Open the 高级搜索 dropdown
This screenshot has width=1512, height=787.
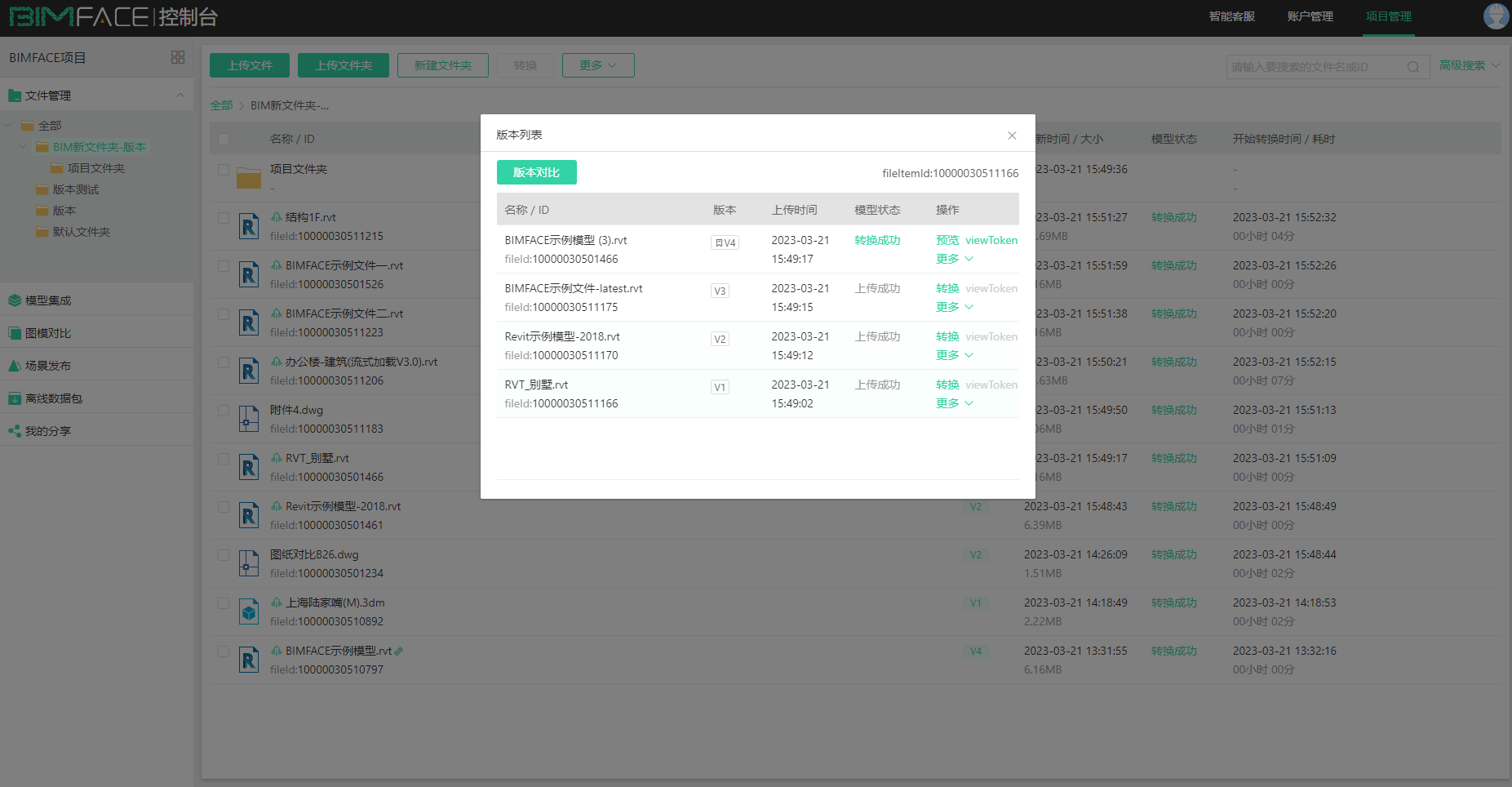pos(1469,65)
